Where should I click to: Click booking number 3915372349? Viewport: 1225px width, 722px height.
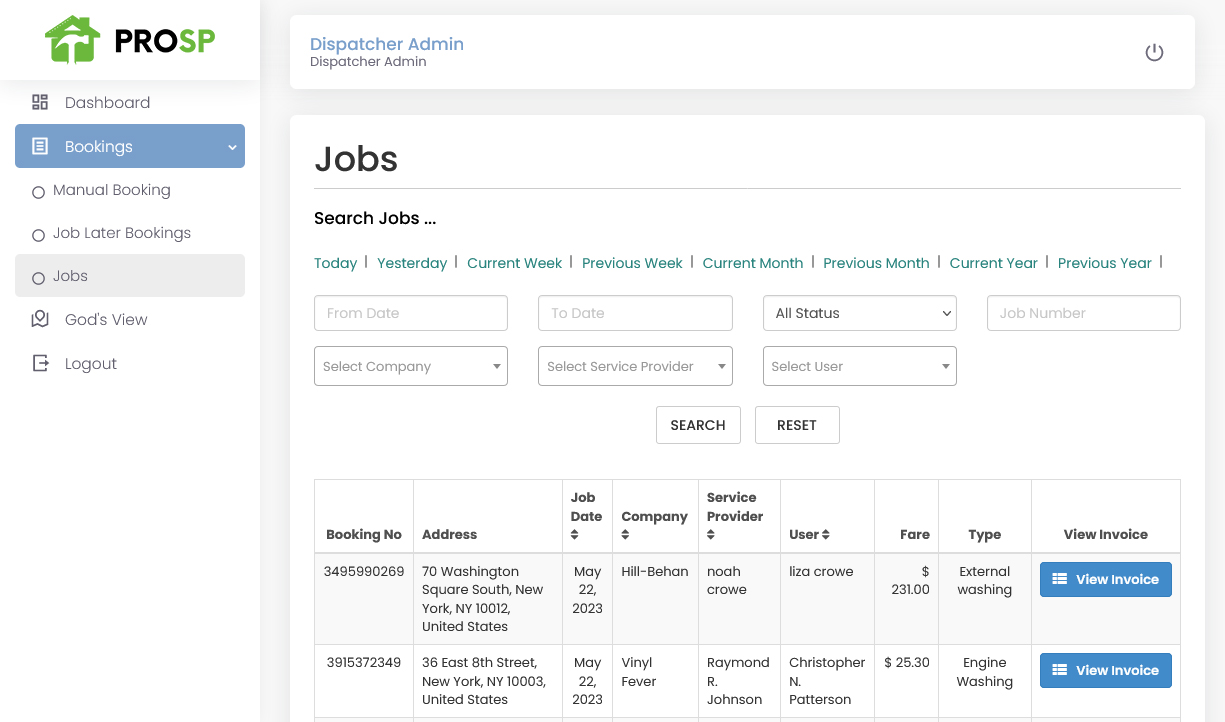coord(364,663)
